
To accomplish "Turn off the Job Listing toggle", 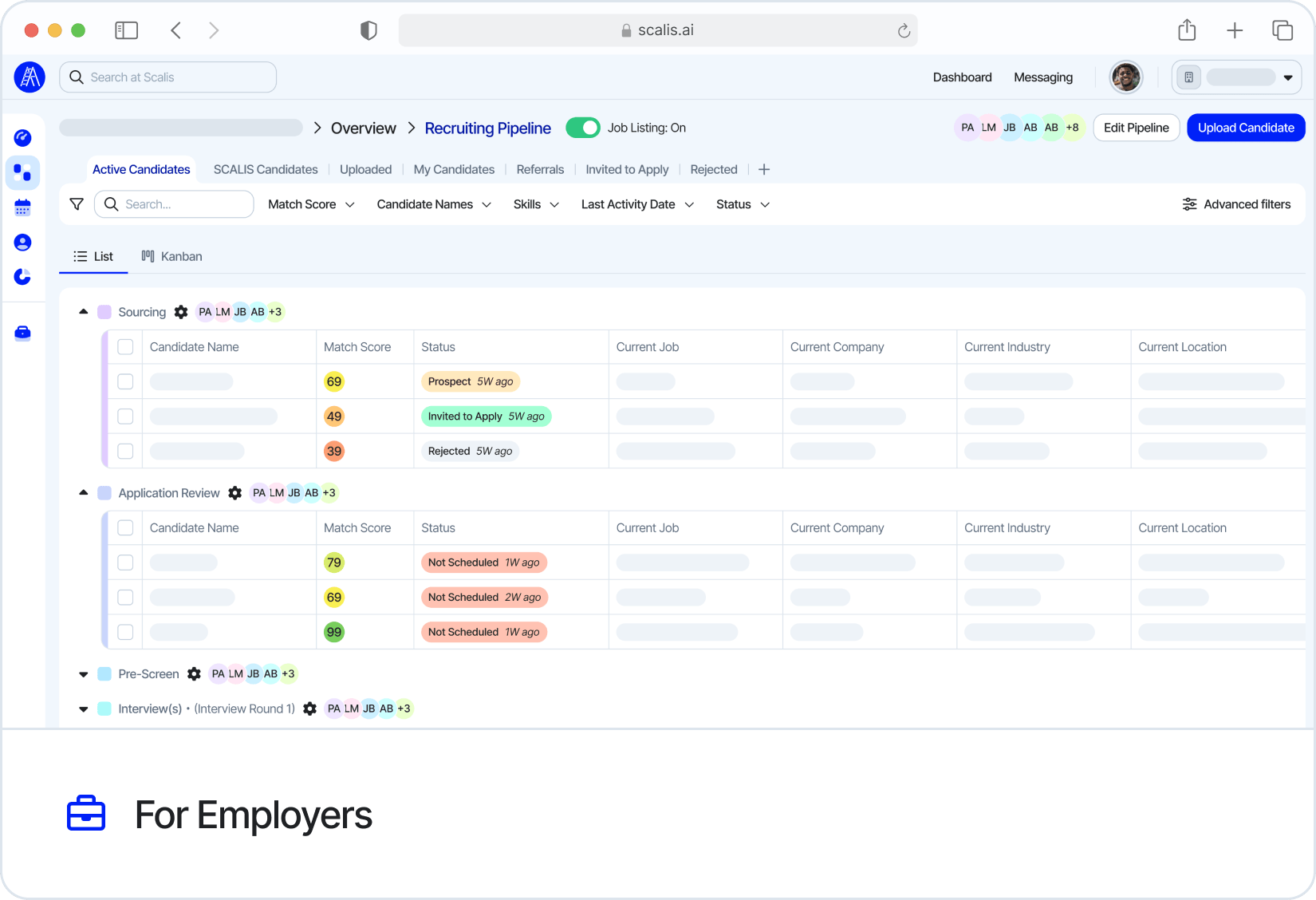I will tap(583, 128).
